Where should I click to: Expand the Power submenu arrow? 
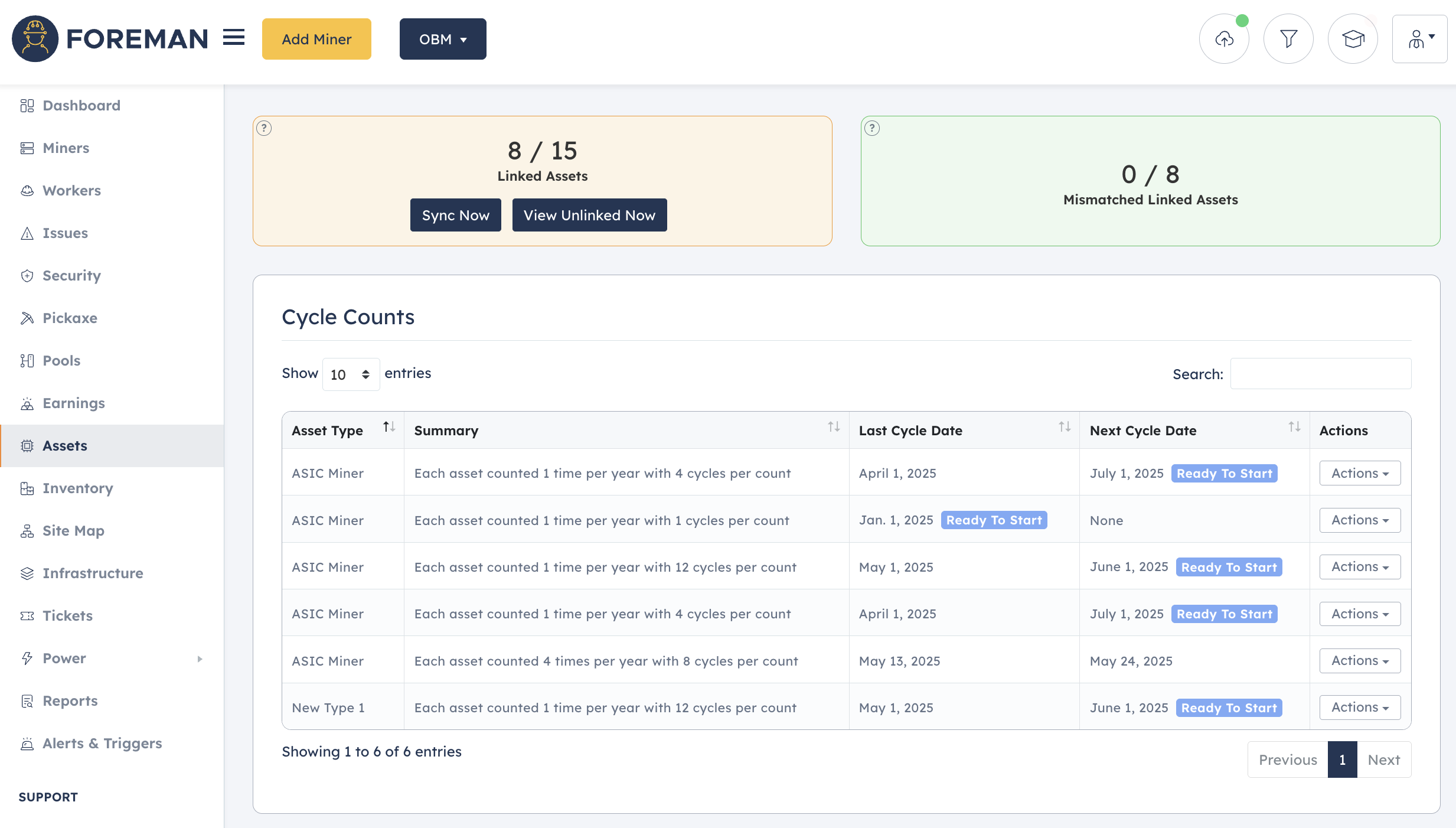click(x=200, y=659)
